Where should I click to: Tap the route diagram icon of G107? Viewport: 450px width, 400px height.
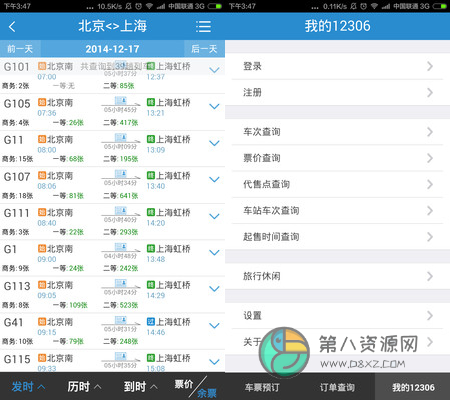121,174
